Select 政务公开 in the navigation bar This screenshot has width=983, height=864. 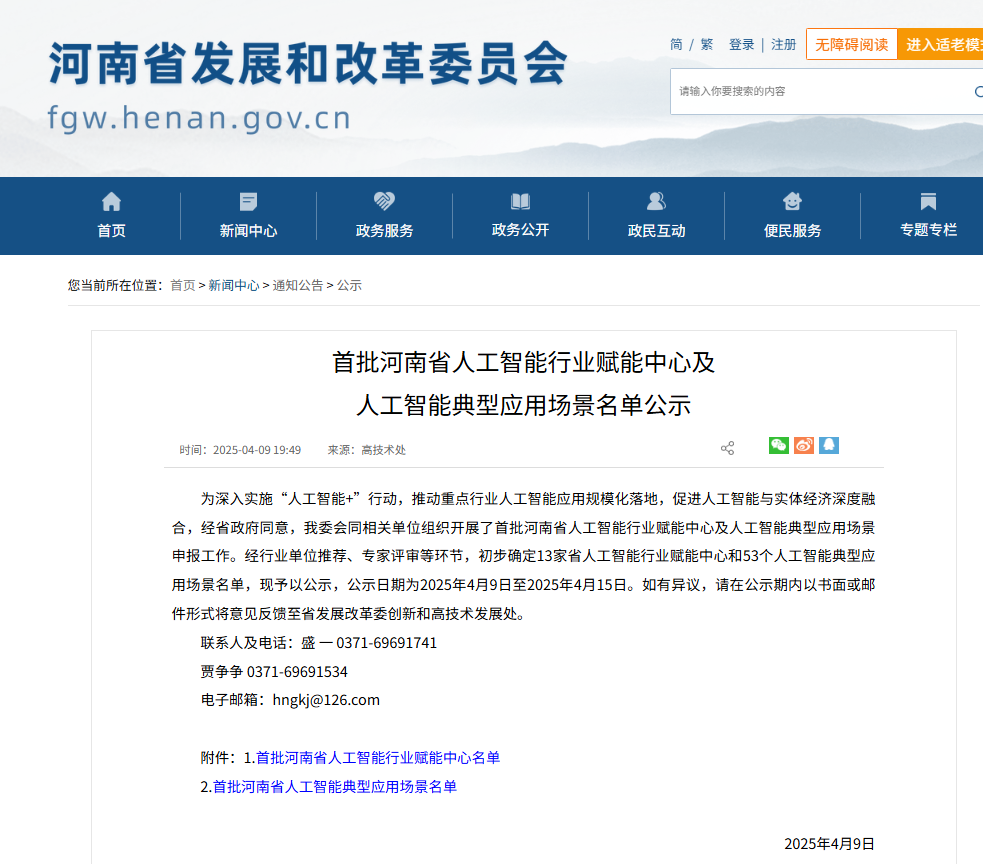click(520, 215)
